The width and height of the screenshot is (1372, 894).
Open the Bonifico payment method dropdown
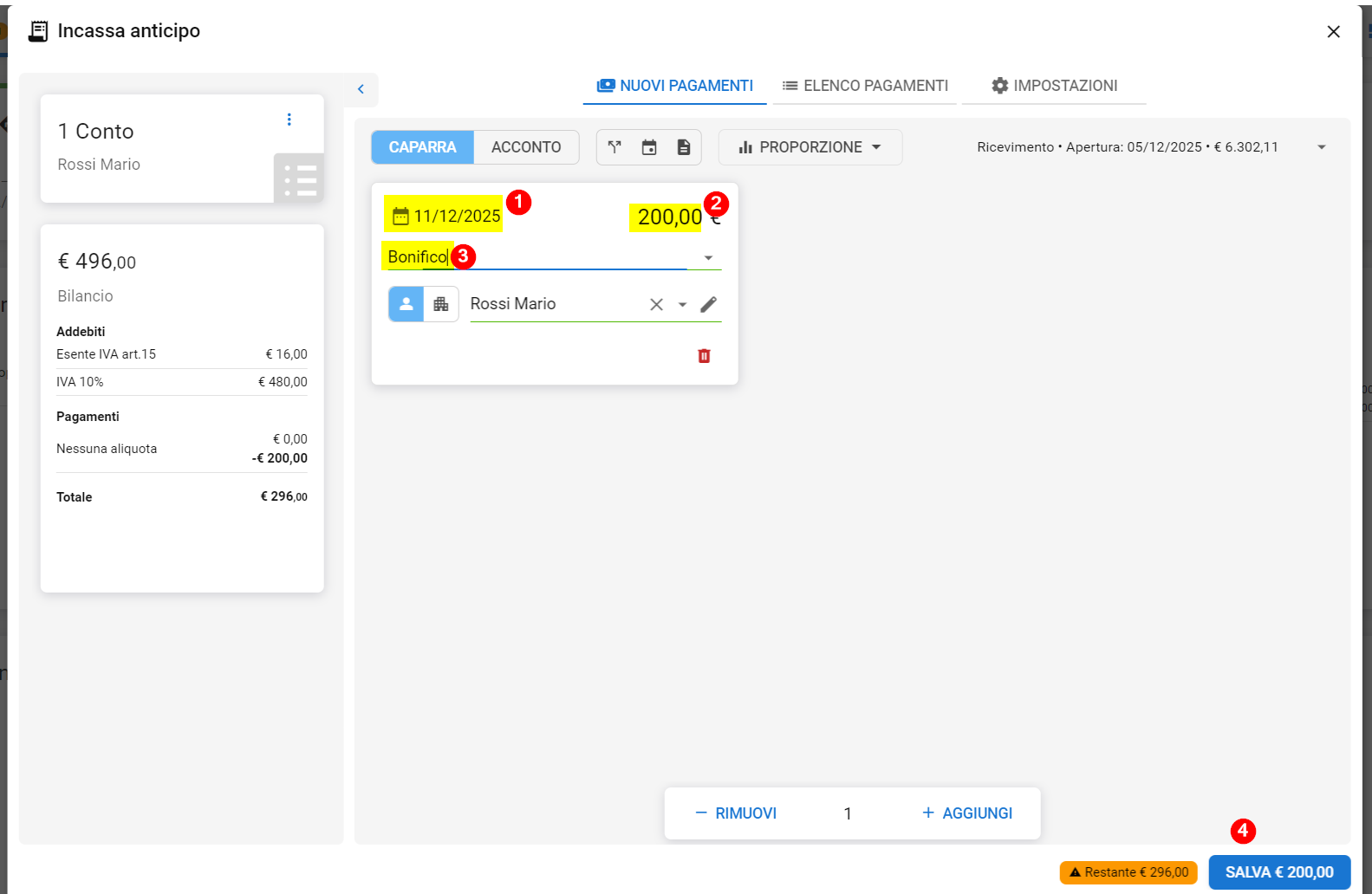pos(708,257)
